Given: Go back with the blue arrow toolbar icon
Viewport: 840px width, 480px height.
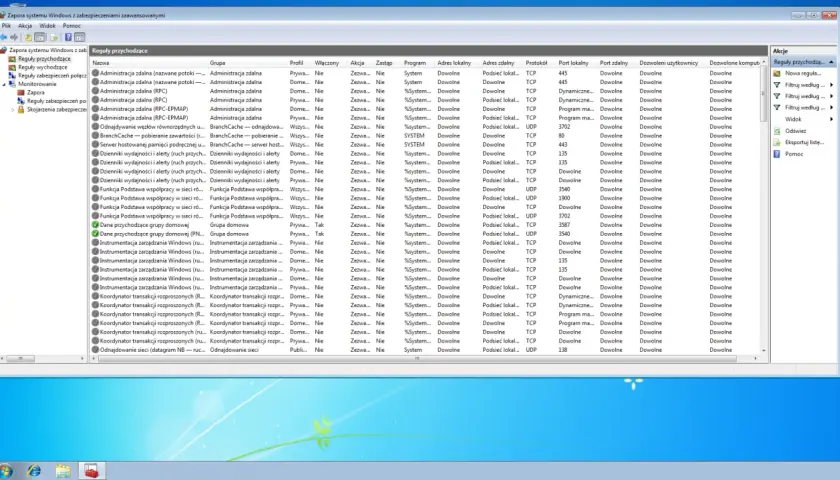Looking at the screenshot, I should [x=4, y=37].
